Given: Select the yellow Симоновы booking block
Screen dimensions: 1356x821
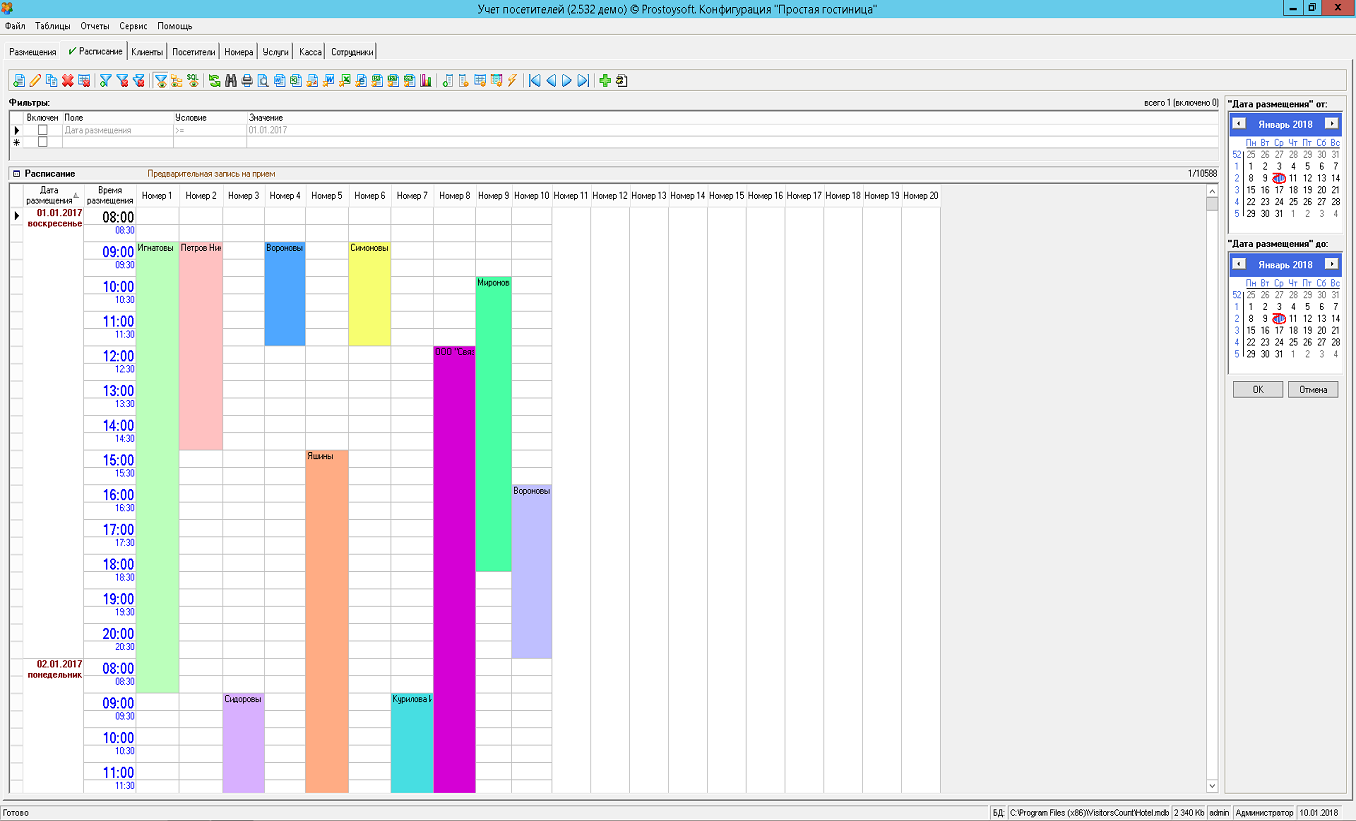Looking at the screenshot, I should (370, 294).
